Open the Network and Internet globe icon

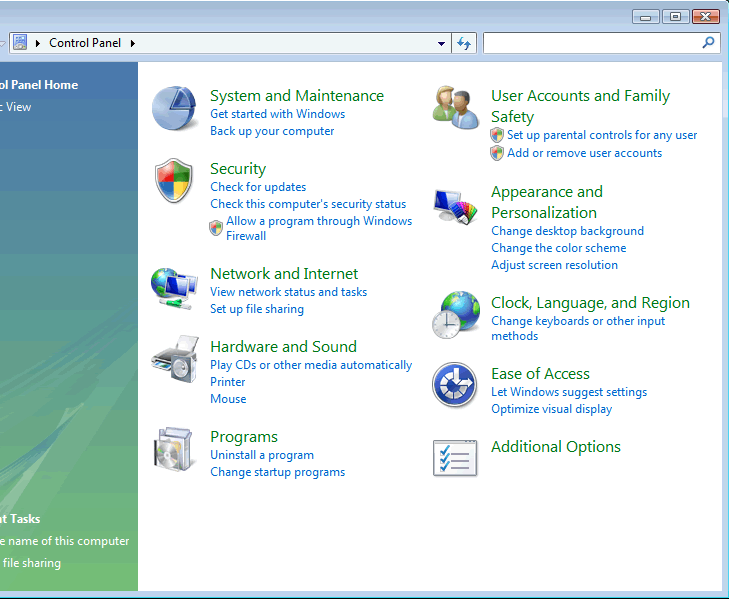click(174, 289)
